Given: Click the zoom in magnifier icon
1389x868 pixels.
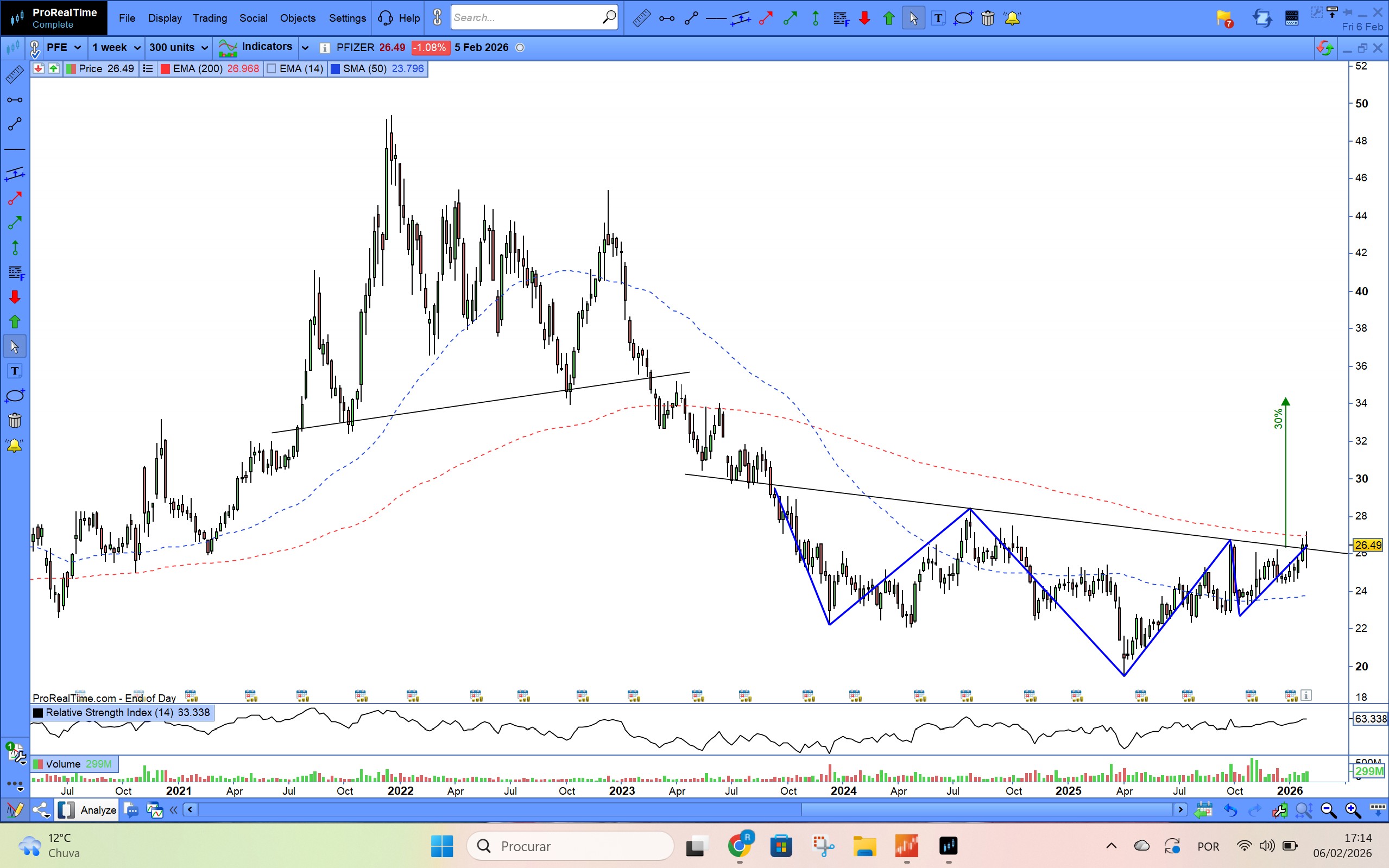Looking at the screenshot, I should click(x=1352, y=810).
